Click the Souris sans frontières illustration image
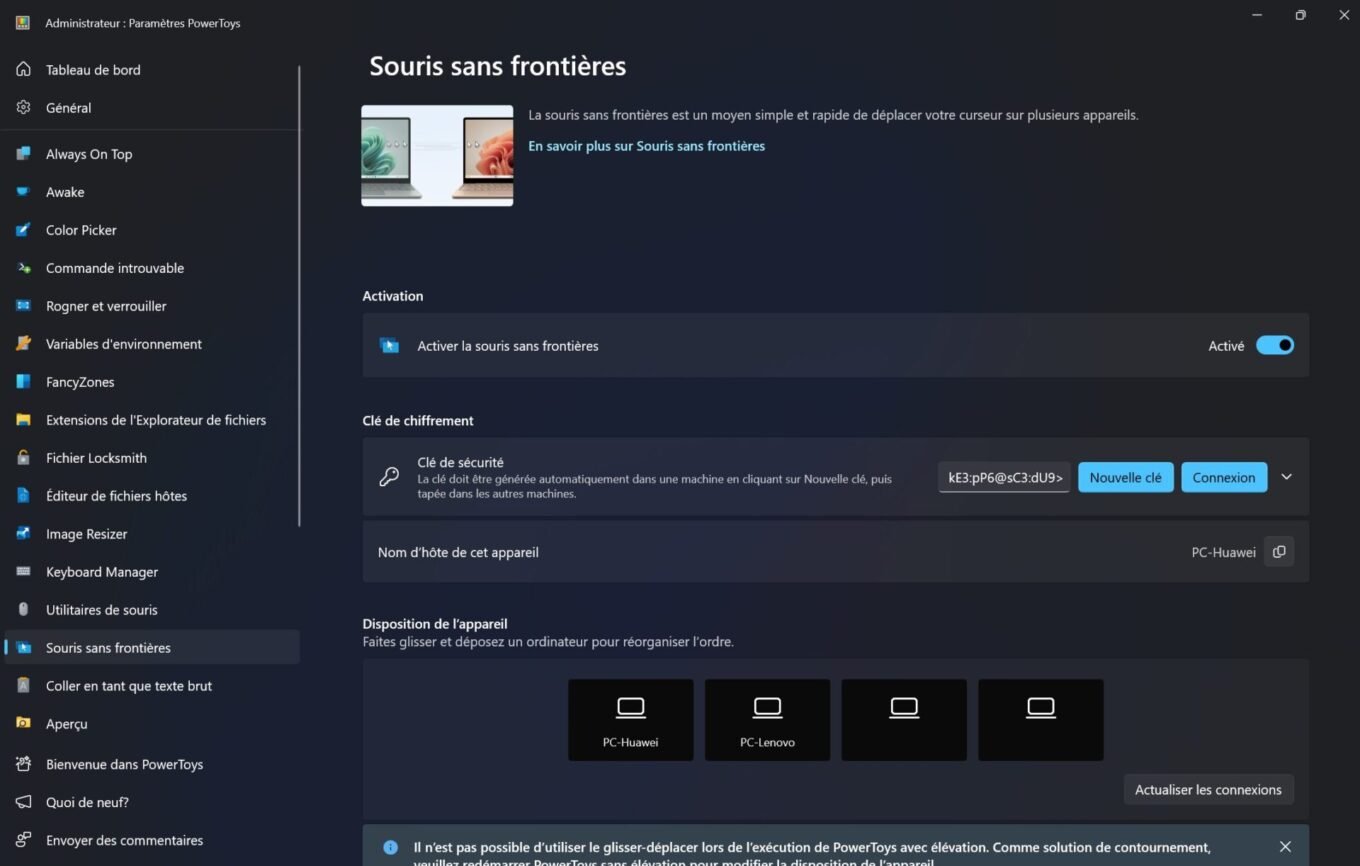This screenshot has width=1360, height=866. pos(437,156)
